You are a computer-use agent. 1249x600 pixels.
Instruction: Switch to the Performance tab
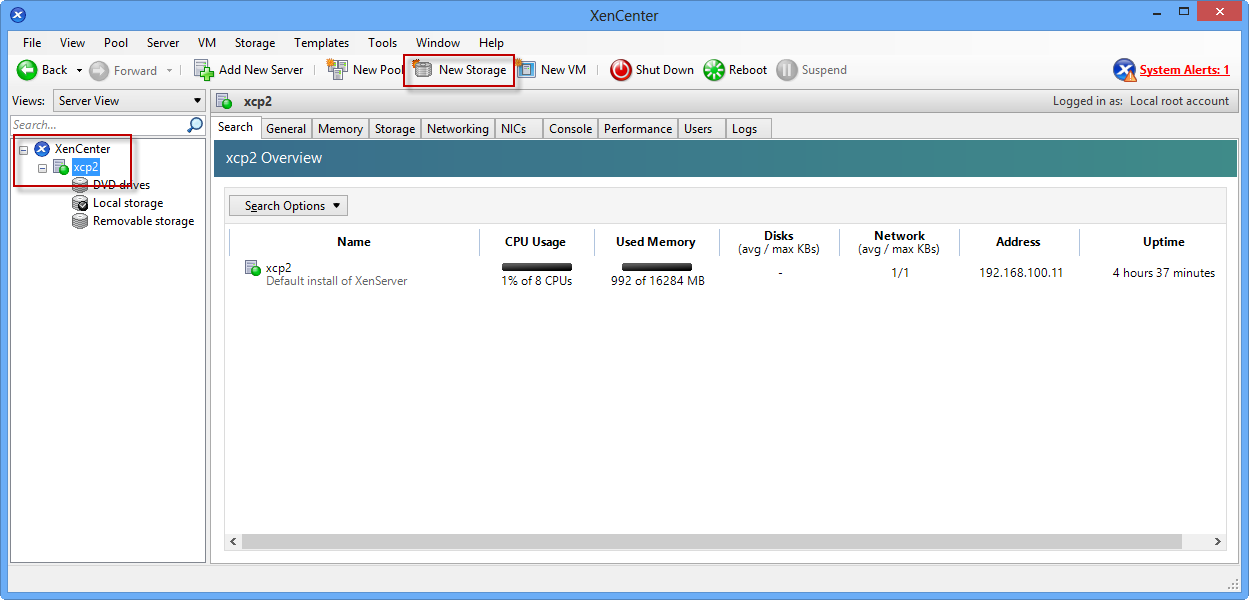coord(638,129)
